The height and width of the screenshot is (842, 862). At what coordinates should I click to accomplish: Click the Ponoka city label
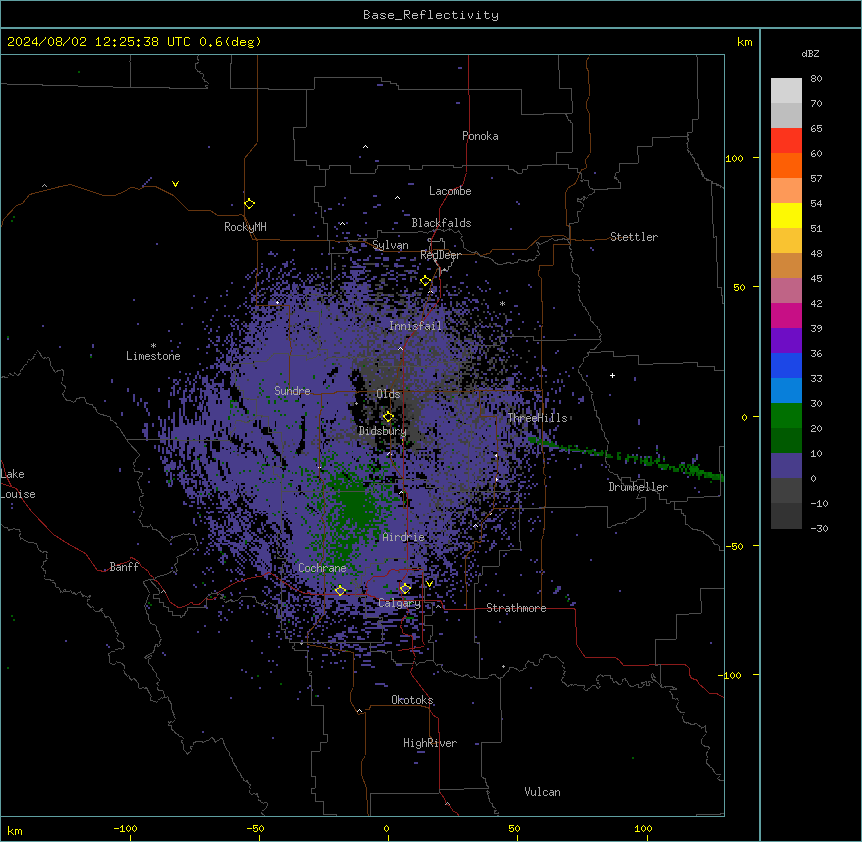coord(480,136)
